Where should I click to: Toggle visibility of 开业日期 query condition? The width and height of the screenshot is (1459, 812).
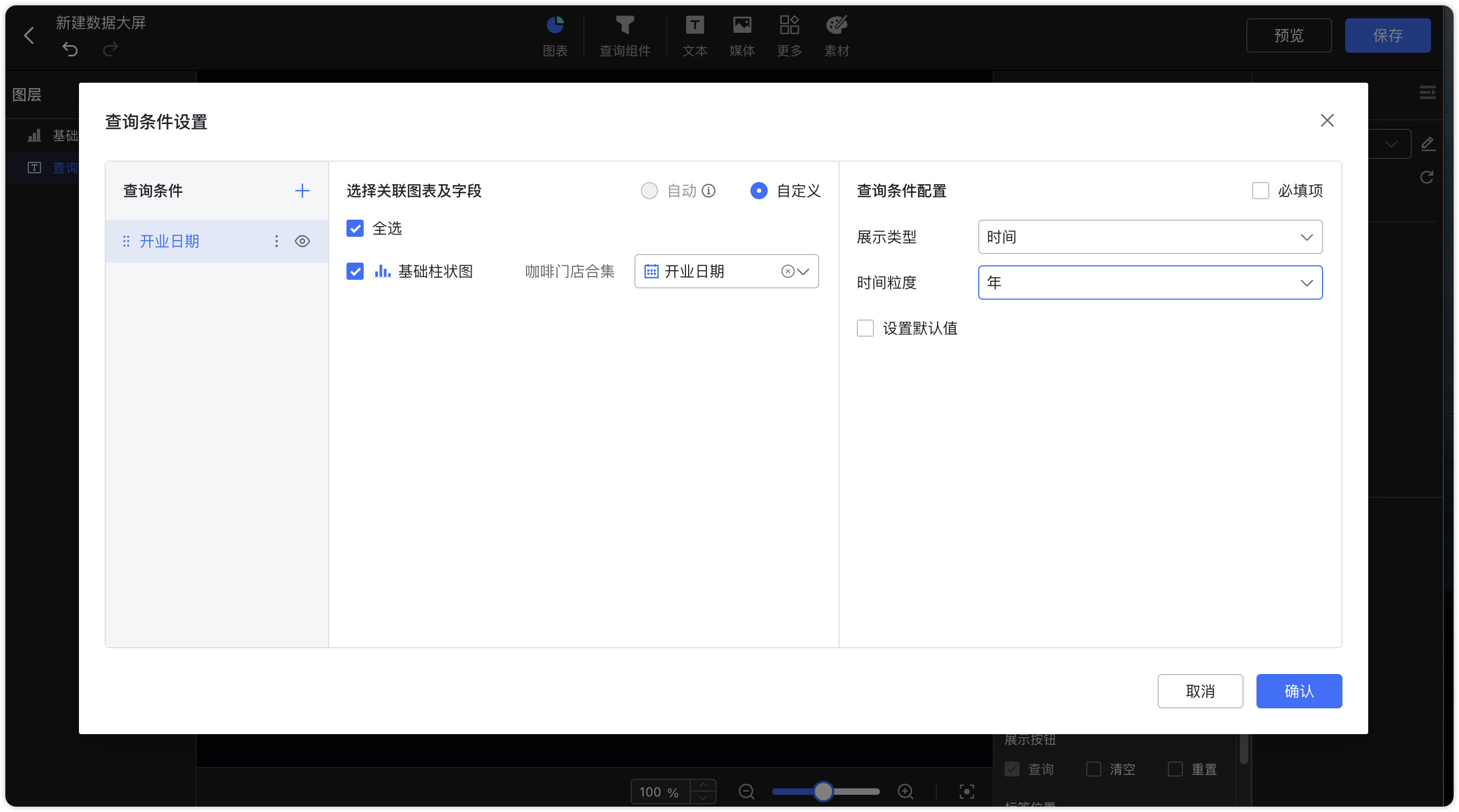coord(303,241)
